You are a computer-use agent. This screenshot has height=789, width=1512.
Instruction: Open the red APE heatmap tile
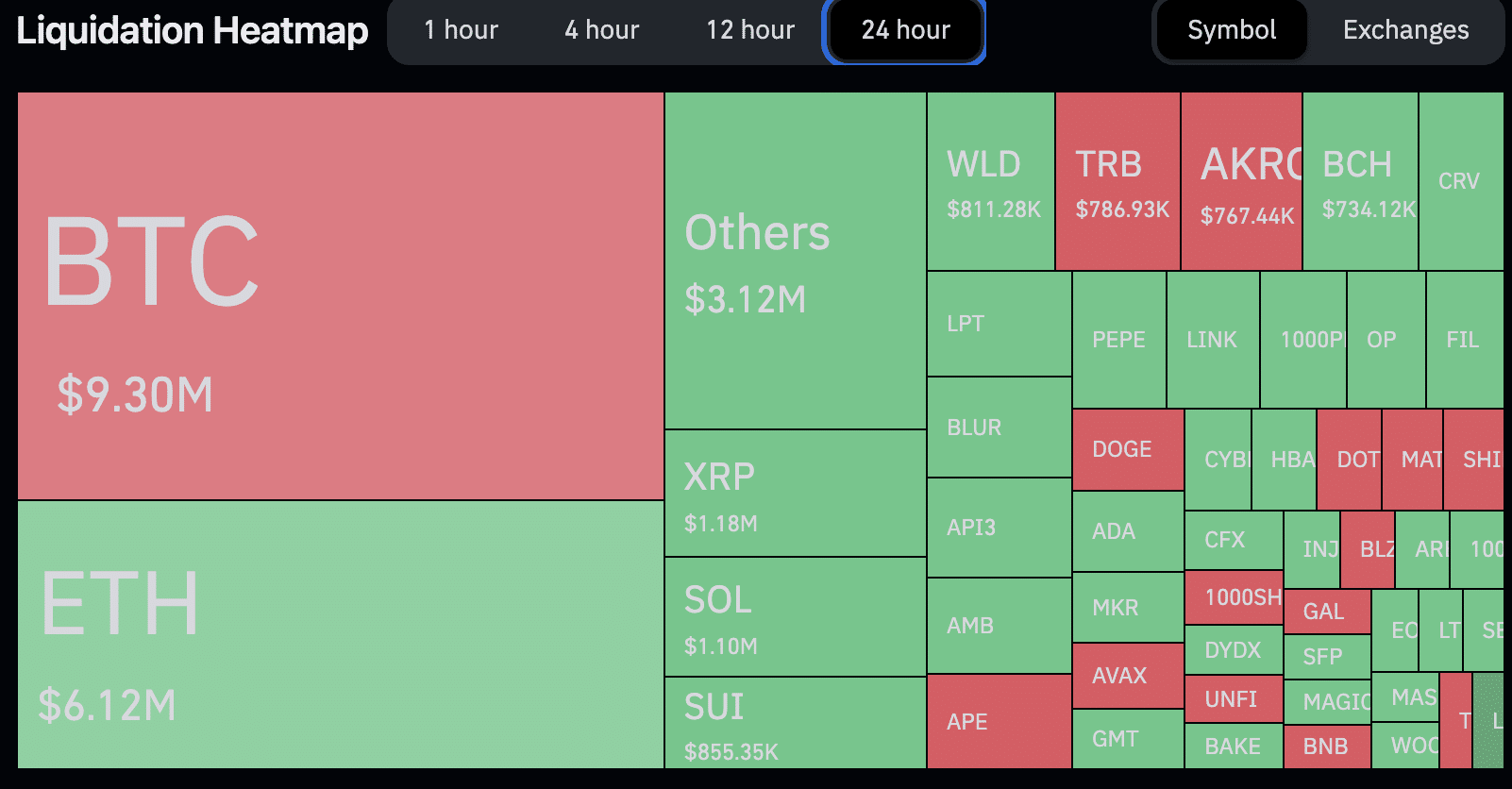(999, 721)
